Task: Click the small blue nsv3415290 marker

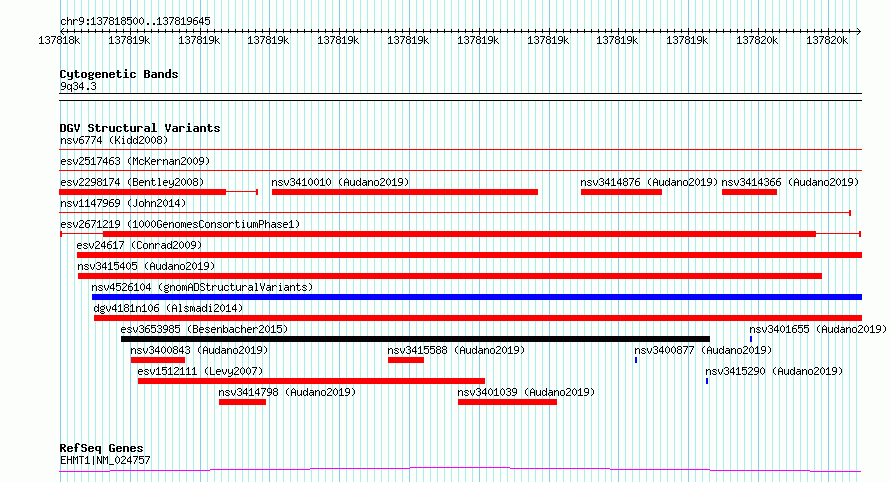Action: point(707,381)
